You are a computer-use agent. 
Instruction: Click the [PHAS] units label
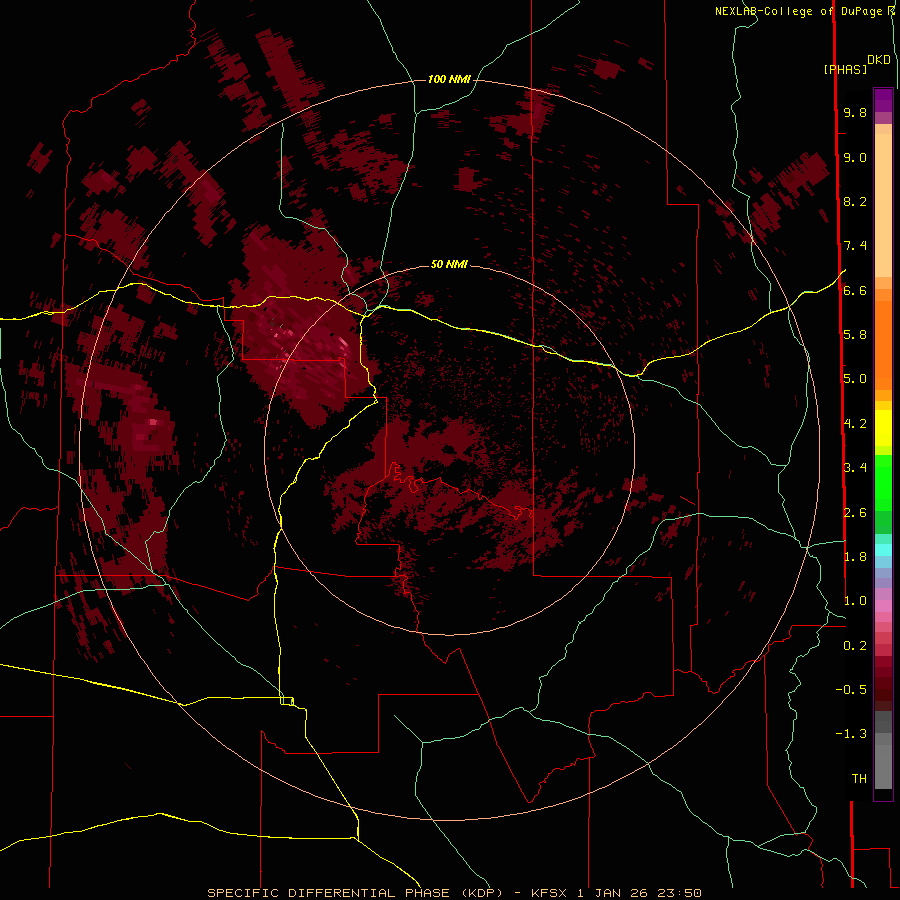click(845, 69)
